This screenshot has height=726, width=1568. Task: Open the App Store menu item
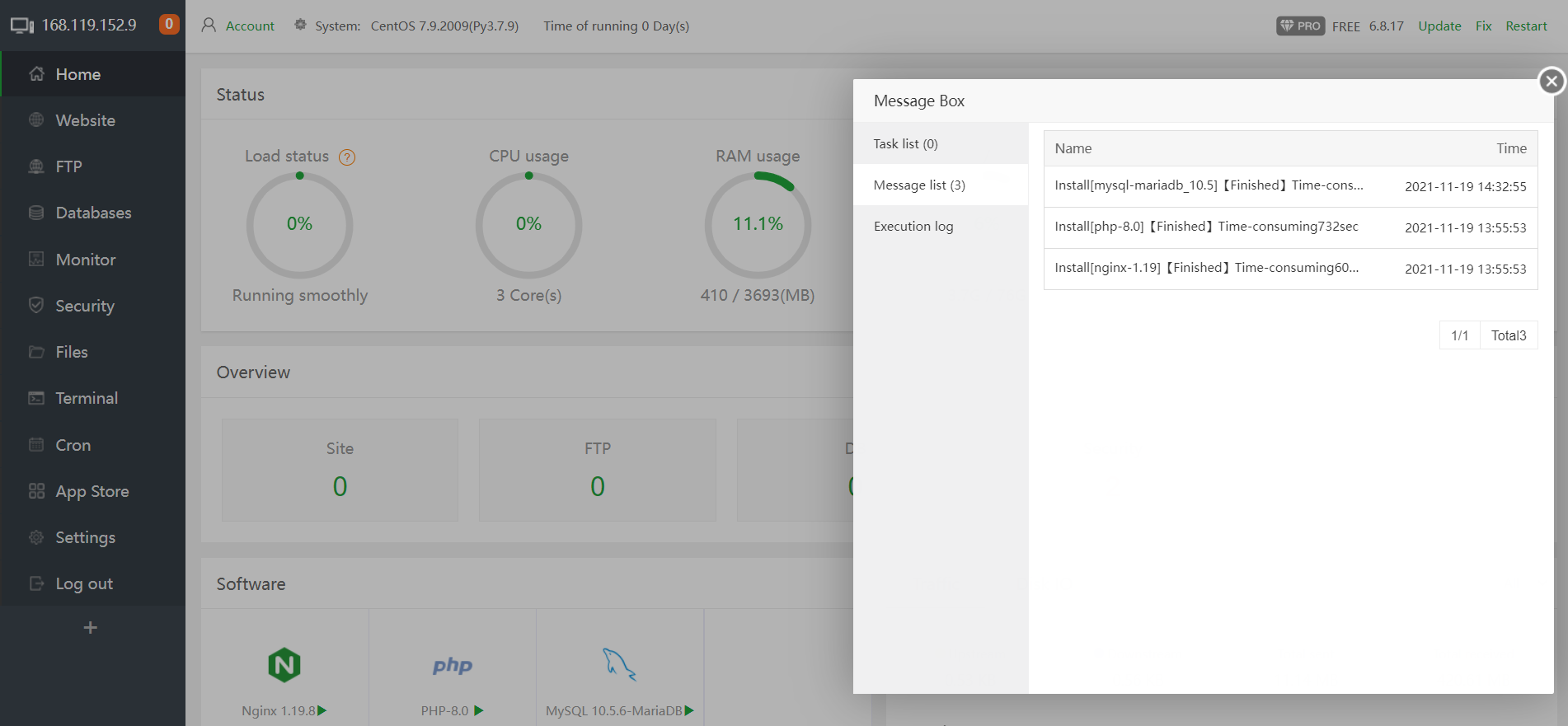point(92,491)
